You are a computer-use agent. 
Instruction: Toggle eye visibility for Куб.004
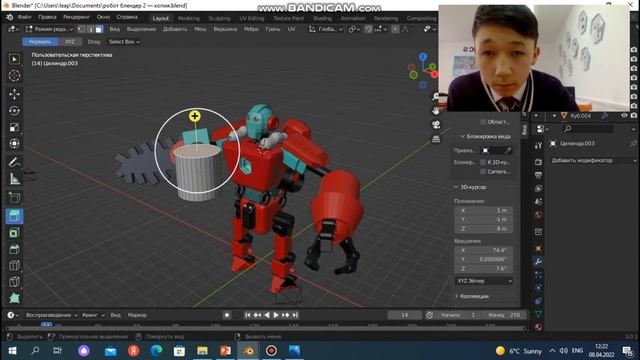(x=624, y=116)
